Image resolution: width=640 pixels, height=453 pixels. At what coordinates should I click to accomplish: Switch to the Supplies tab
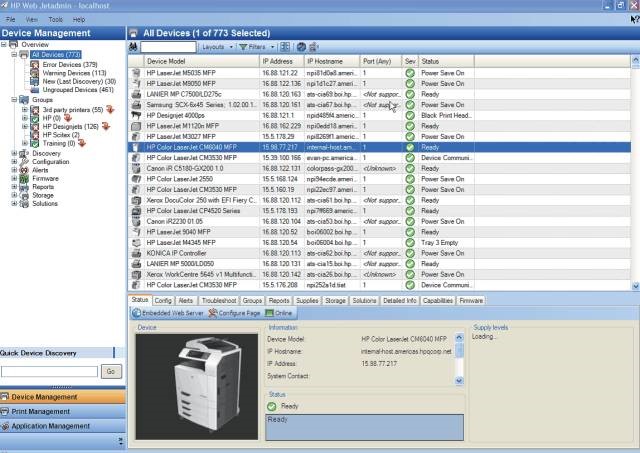point(307,300)
